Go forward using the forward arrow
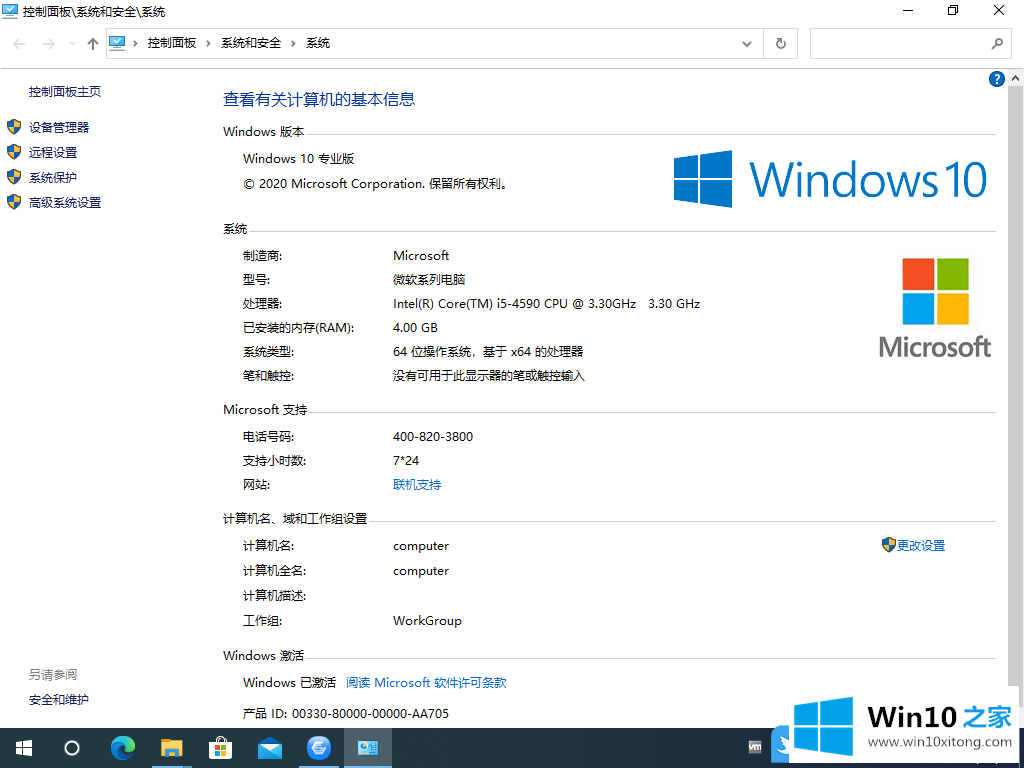Image resolution: width=1024 pixels, height=768 pixels. tap(48, 44)
